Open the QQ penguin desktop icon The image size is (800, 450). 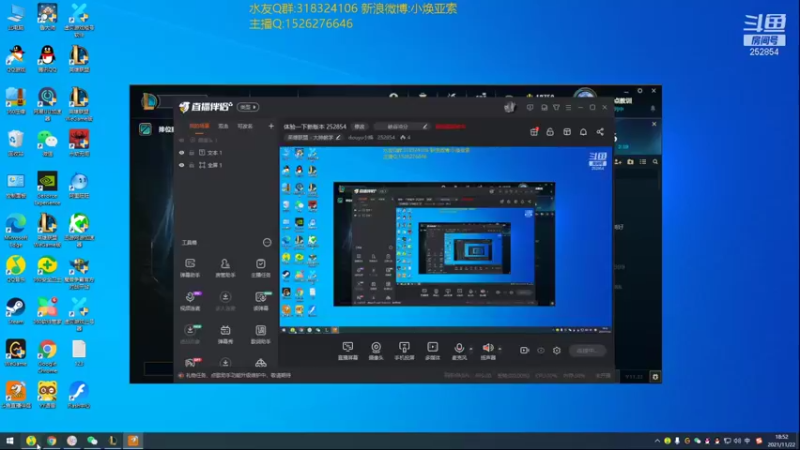(x=47, y=58)
